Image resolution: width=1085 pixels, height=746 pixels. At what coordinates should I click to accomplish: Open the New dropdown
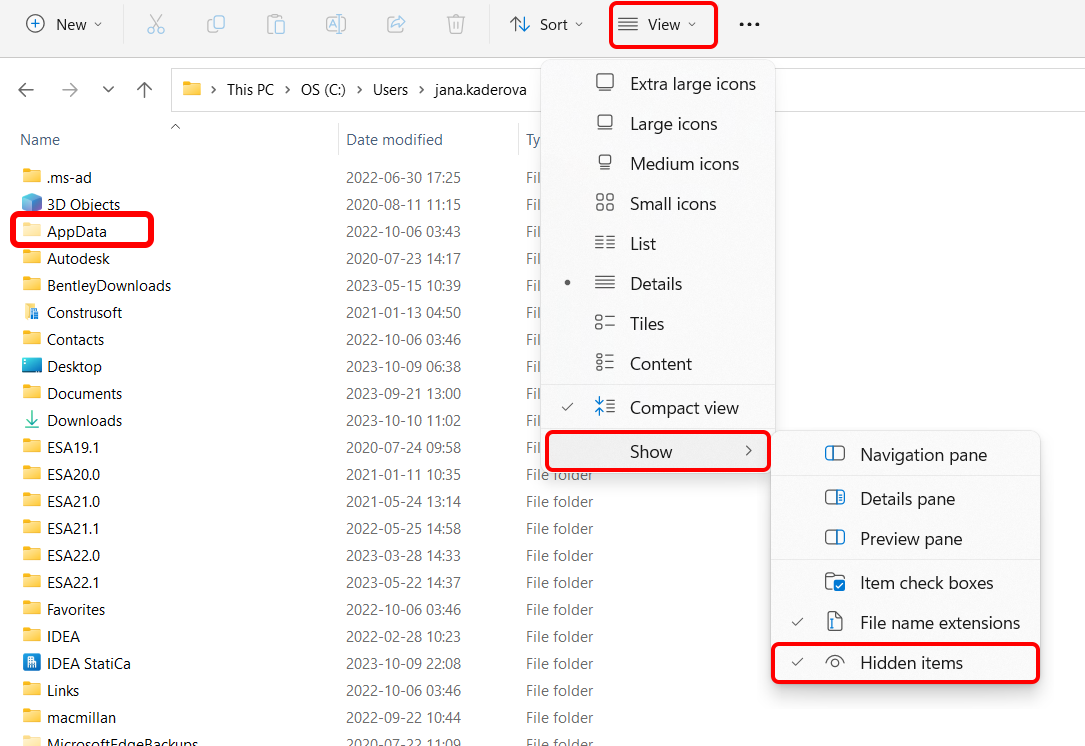pyautogui.click(x=64, y=24)
